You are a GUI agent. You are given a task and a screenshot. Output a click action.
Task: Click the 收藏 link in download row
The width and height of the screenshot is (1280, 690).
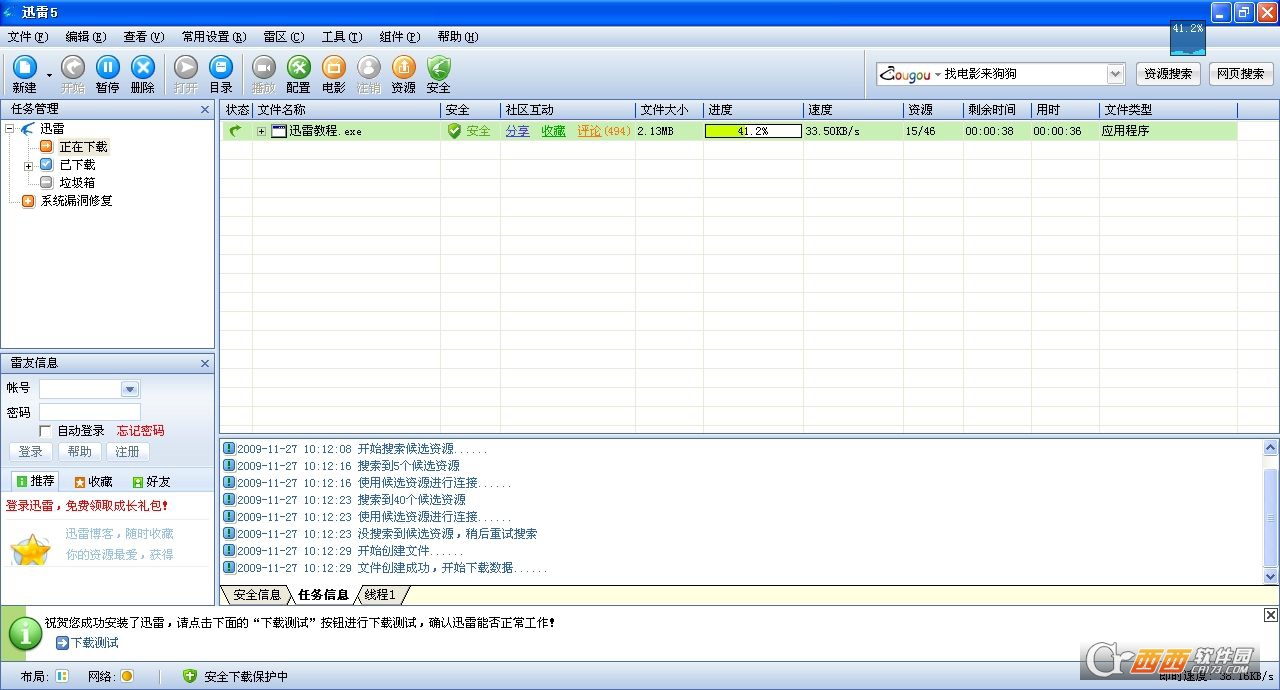point(553,131)
